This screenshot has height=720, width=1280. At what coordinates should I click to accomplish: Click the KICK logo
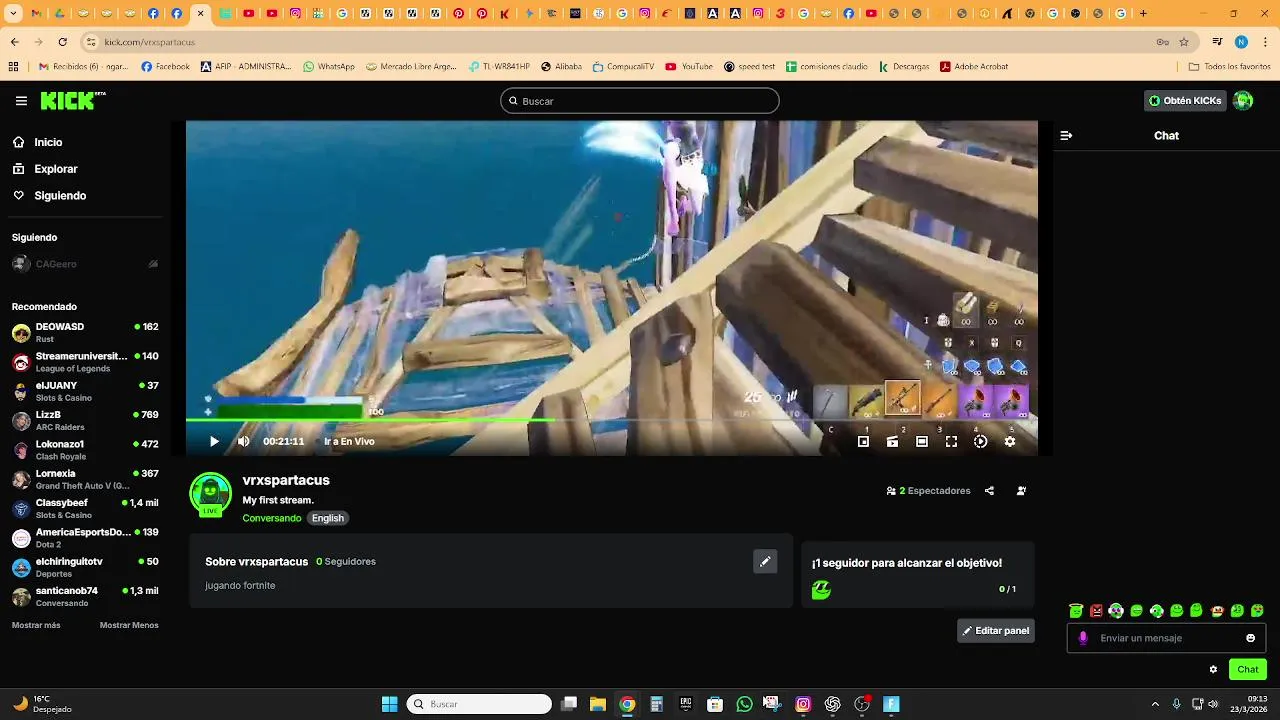[x=72, y=100]
